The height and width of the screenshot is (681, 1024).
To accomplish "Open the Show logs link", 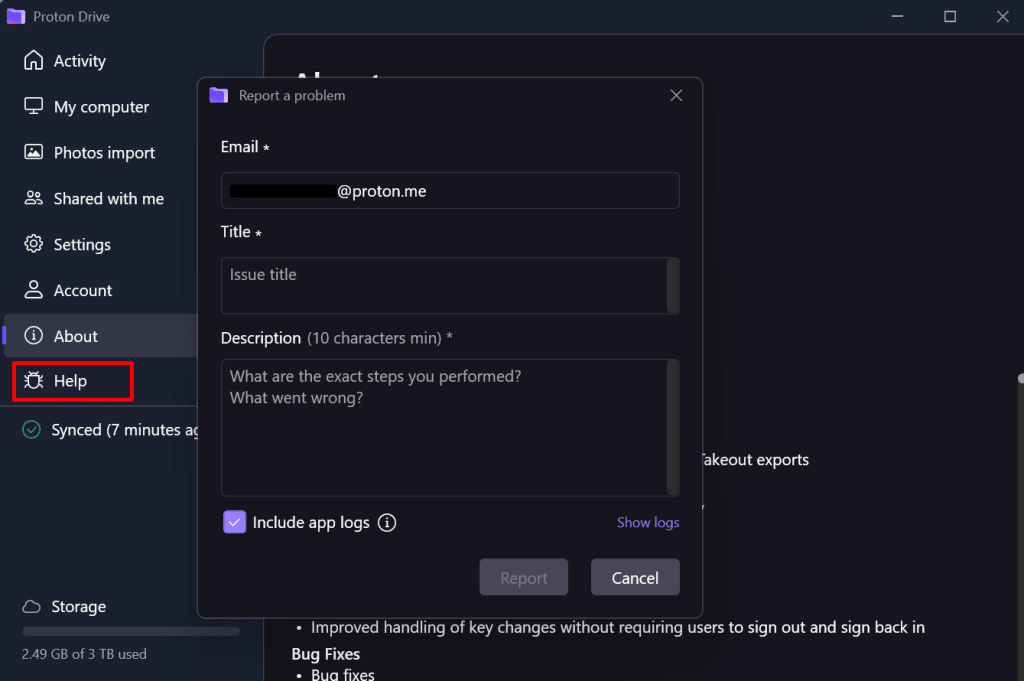I will click(x=648, y=522).
